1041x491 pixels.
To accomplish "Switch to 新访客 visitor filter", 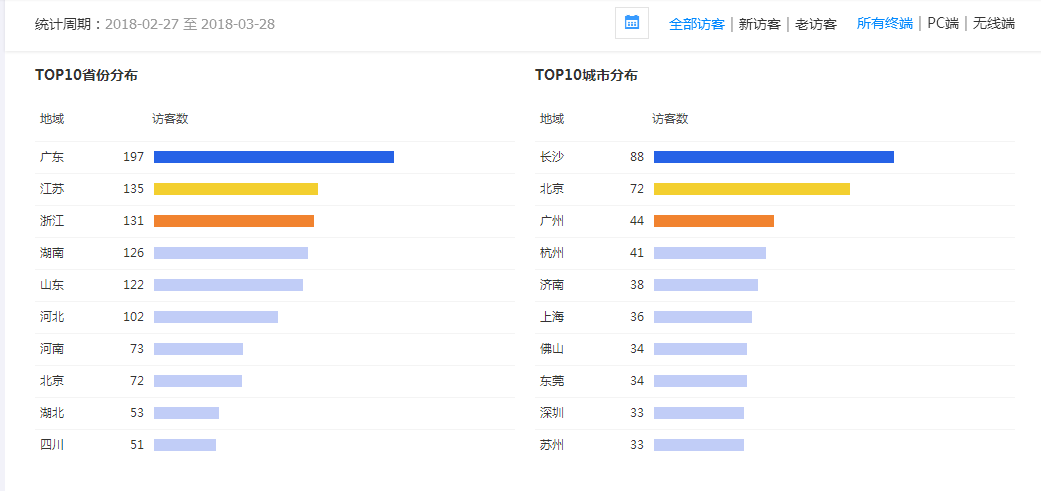I will pyautogui.click(x=760, y=25).
